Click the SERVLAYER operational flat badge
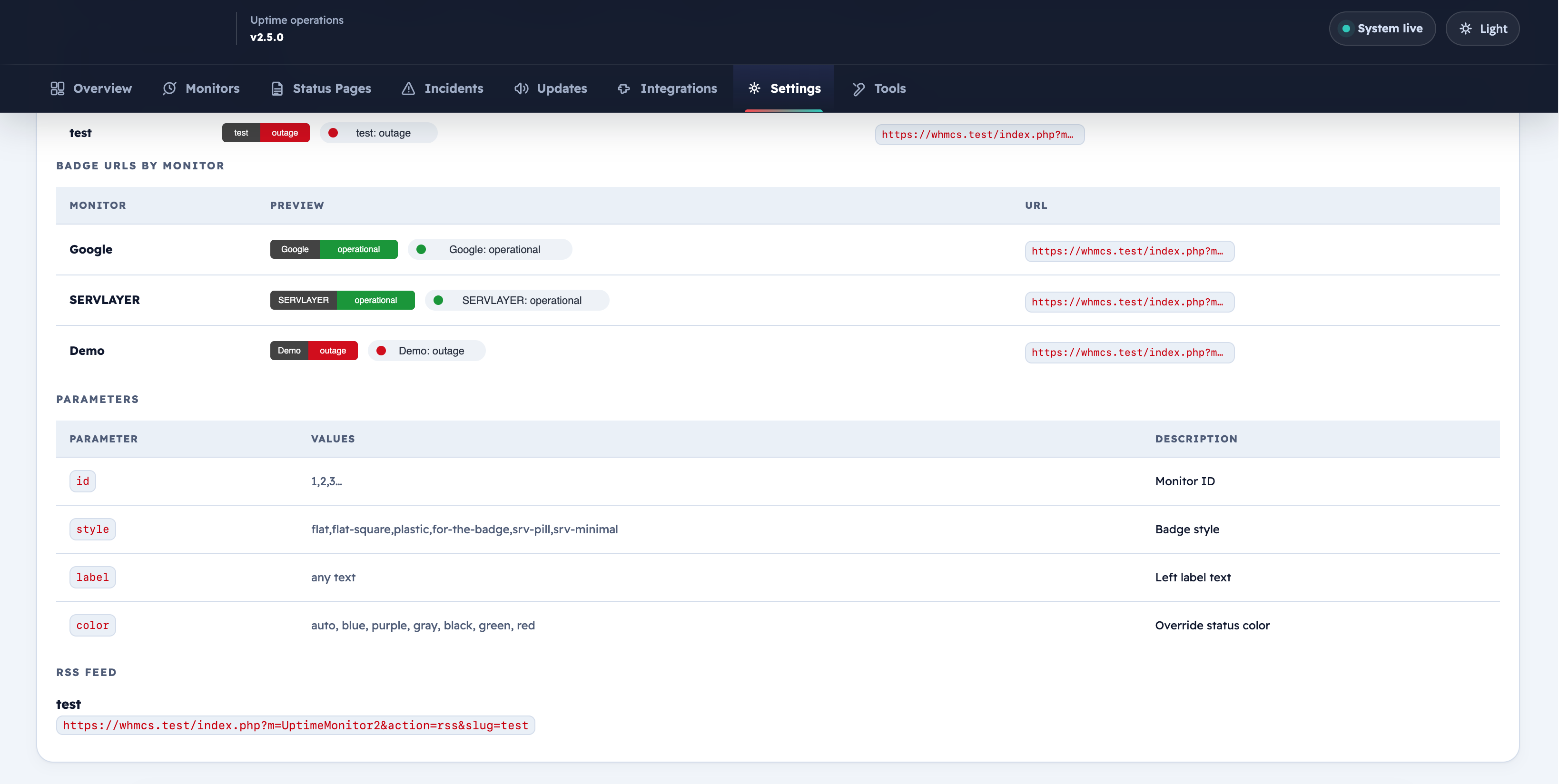The width and height of the screenshot is (1559, 784). [342, 300]
